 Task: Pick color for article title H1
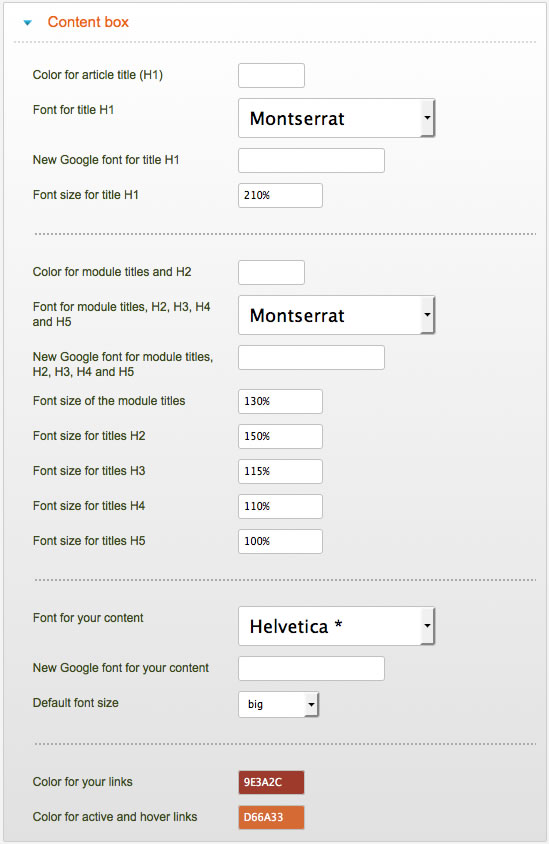pyautogui.click(x=271, y=75)
